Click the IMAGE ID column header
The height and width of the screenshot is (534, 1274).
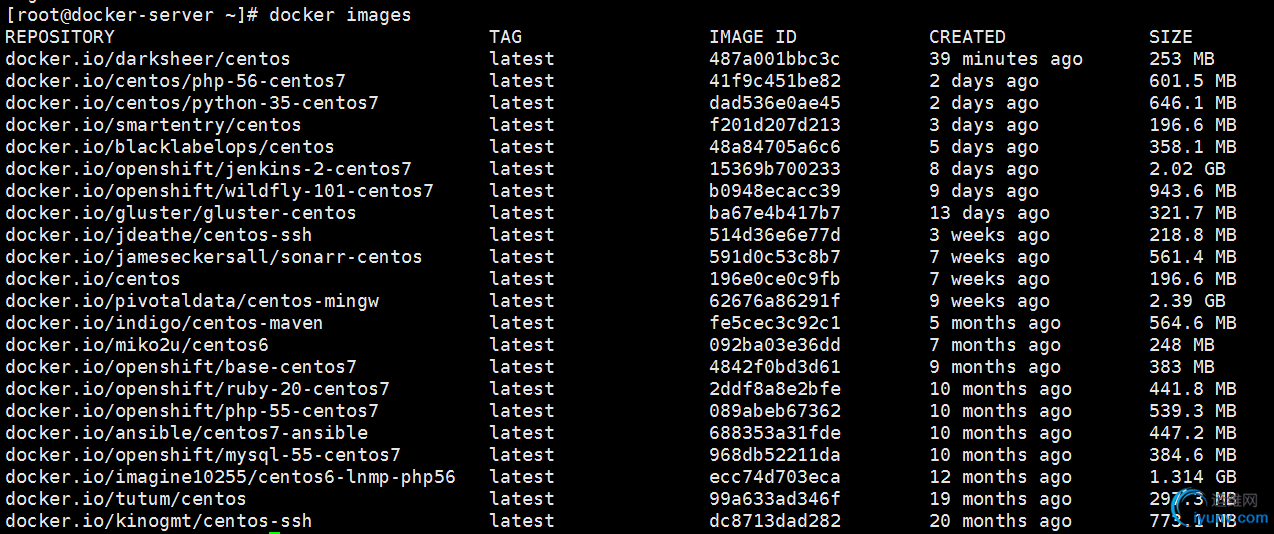[753, 37]
